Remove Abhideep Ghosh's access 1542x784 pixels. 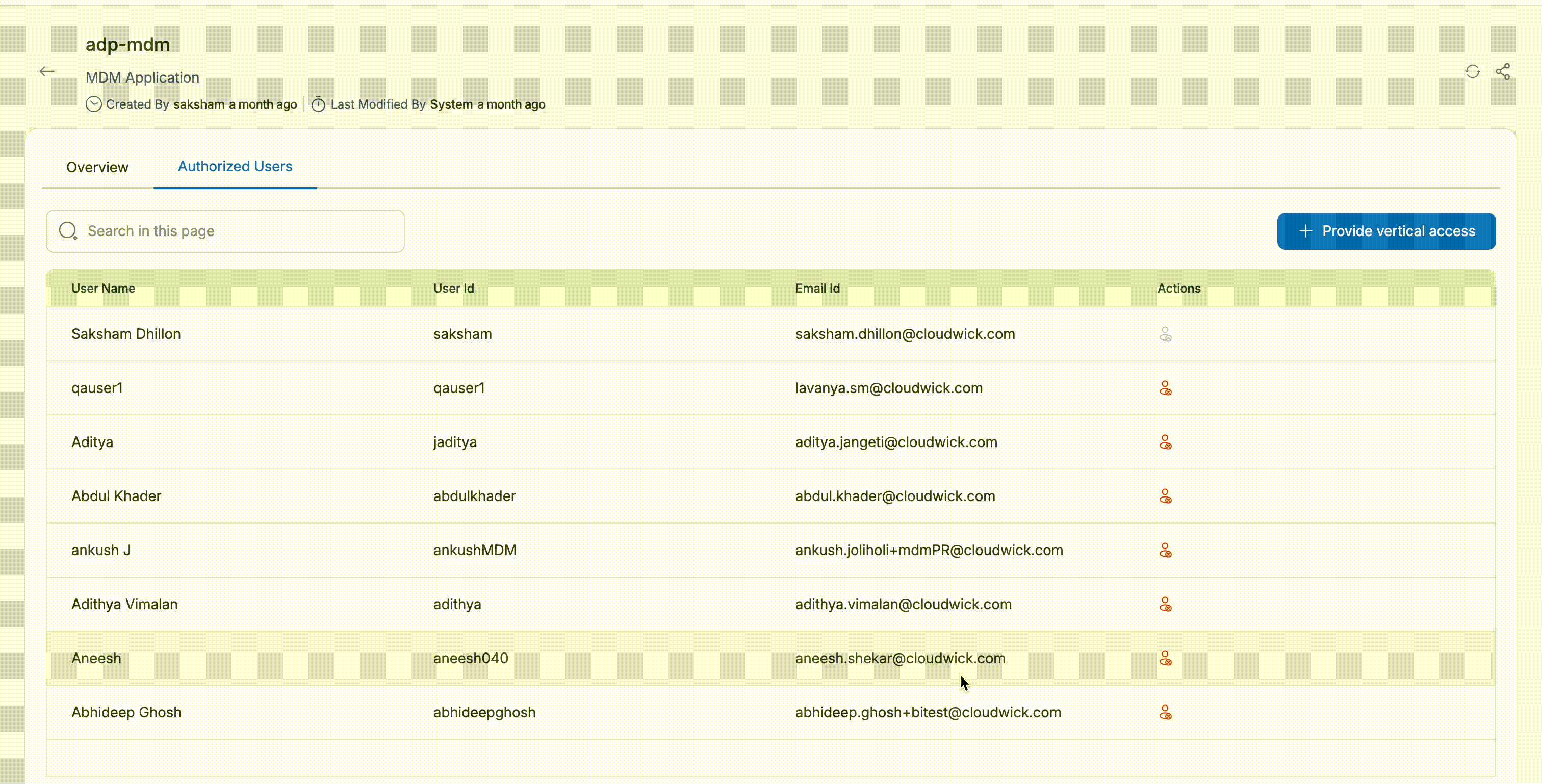(1165, 712)
